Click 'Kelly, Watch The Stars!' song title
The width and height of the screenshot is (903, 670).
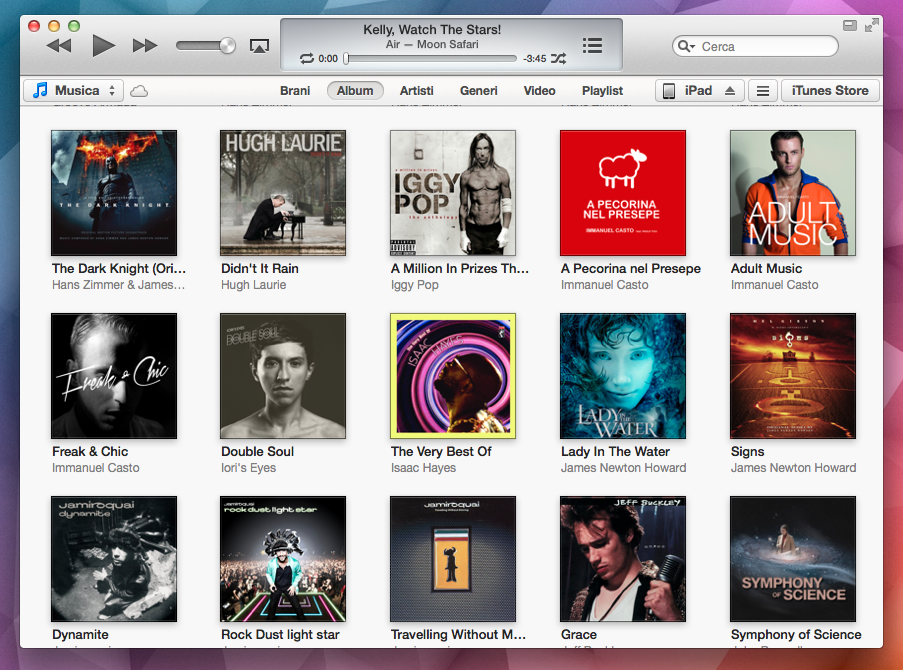click(432, 29)
